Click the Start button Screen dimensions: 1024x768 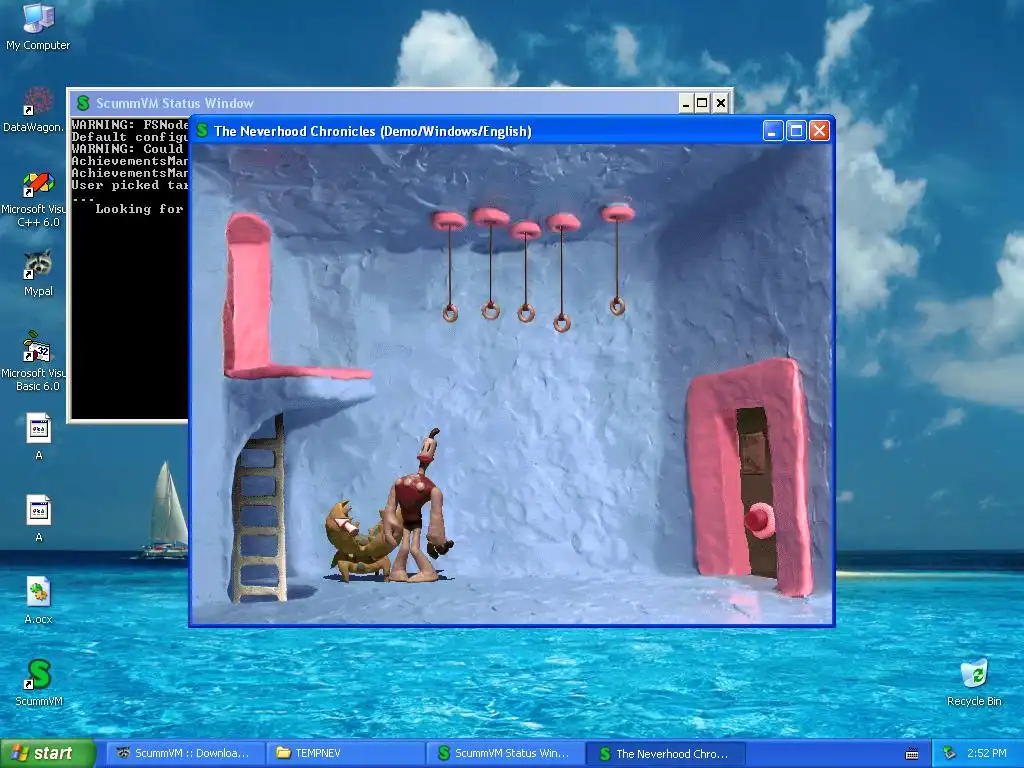(x=47, y=753)
